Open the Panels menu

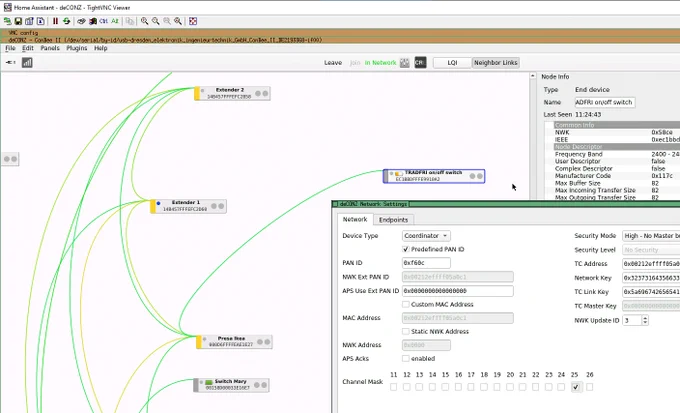[x=50, y=48]
